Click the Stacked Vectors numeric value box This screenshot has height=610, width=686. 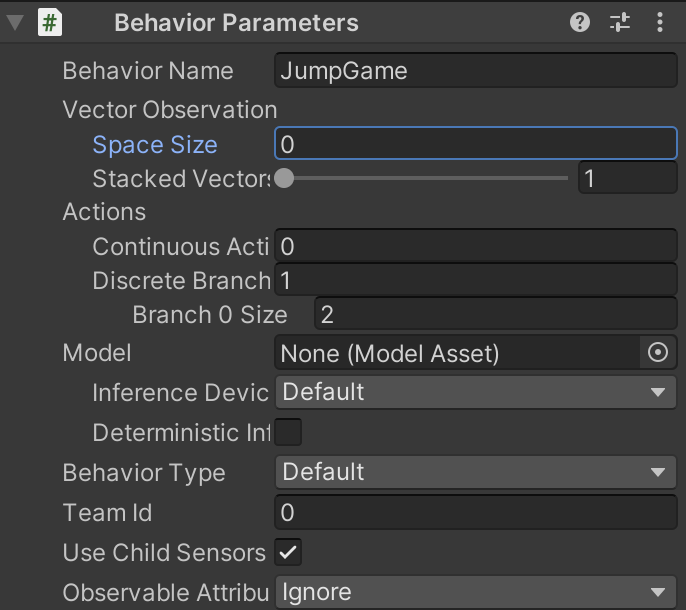[x=627, y=178]
